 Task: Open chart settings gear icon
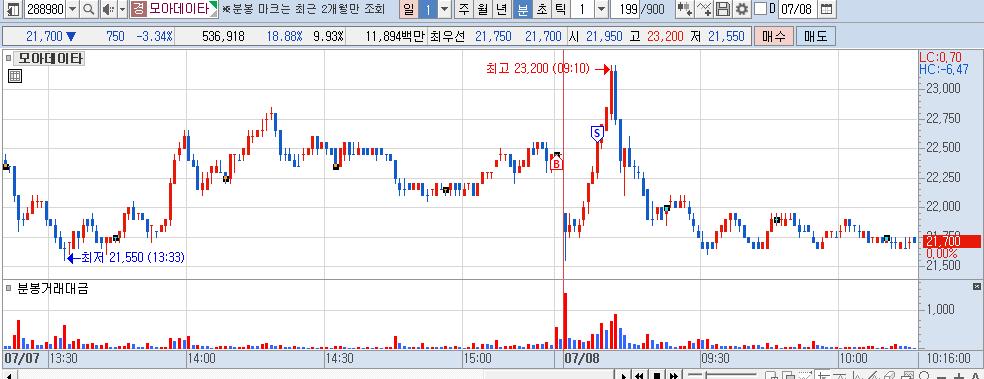click(x=742, y=9)
